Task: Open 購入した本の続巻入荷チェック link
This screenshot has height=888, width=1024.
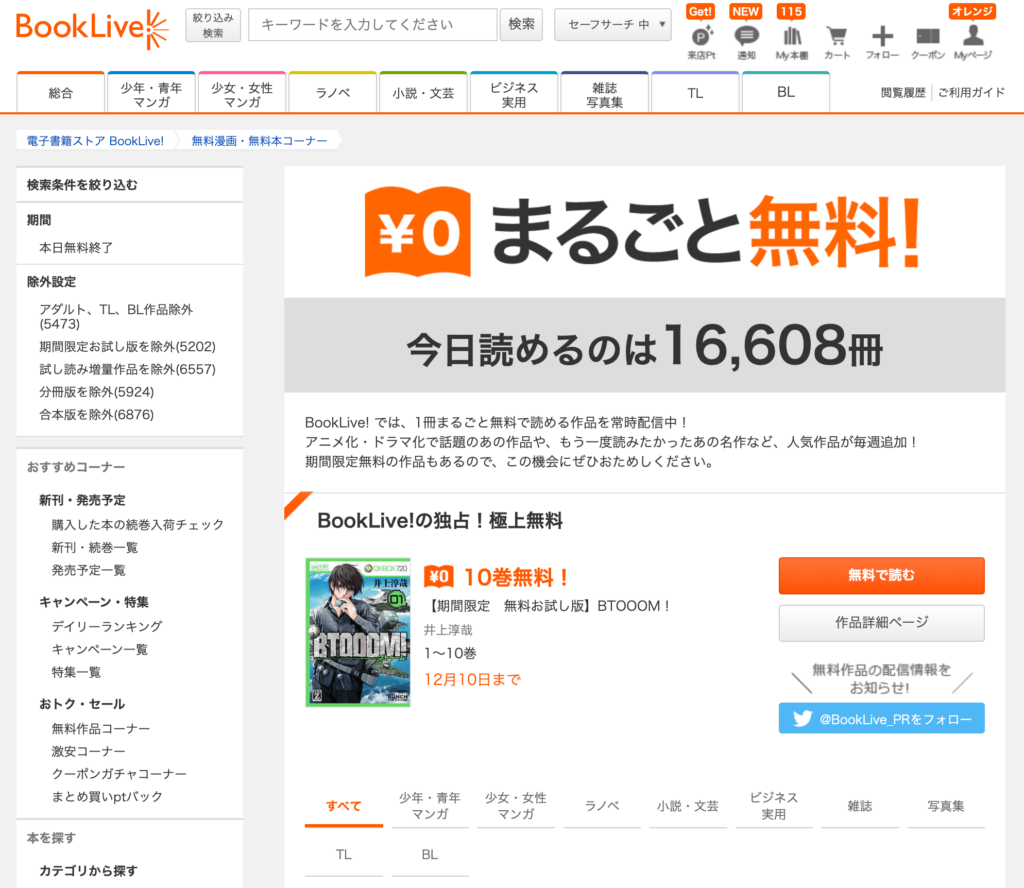Action: pyautogui.click(x=138, y=524)
